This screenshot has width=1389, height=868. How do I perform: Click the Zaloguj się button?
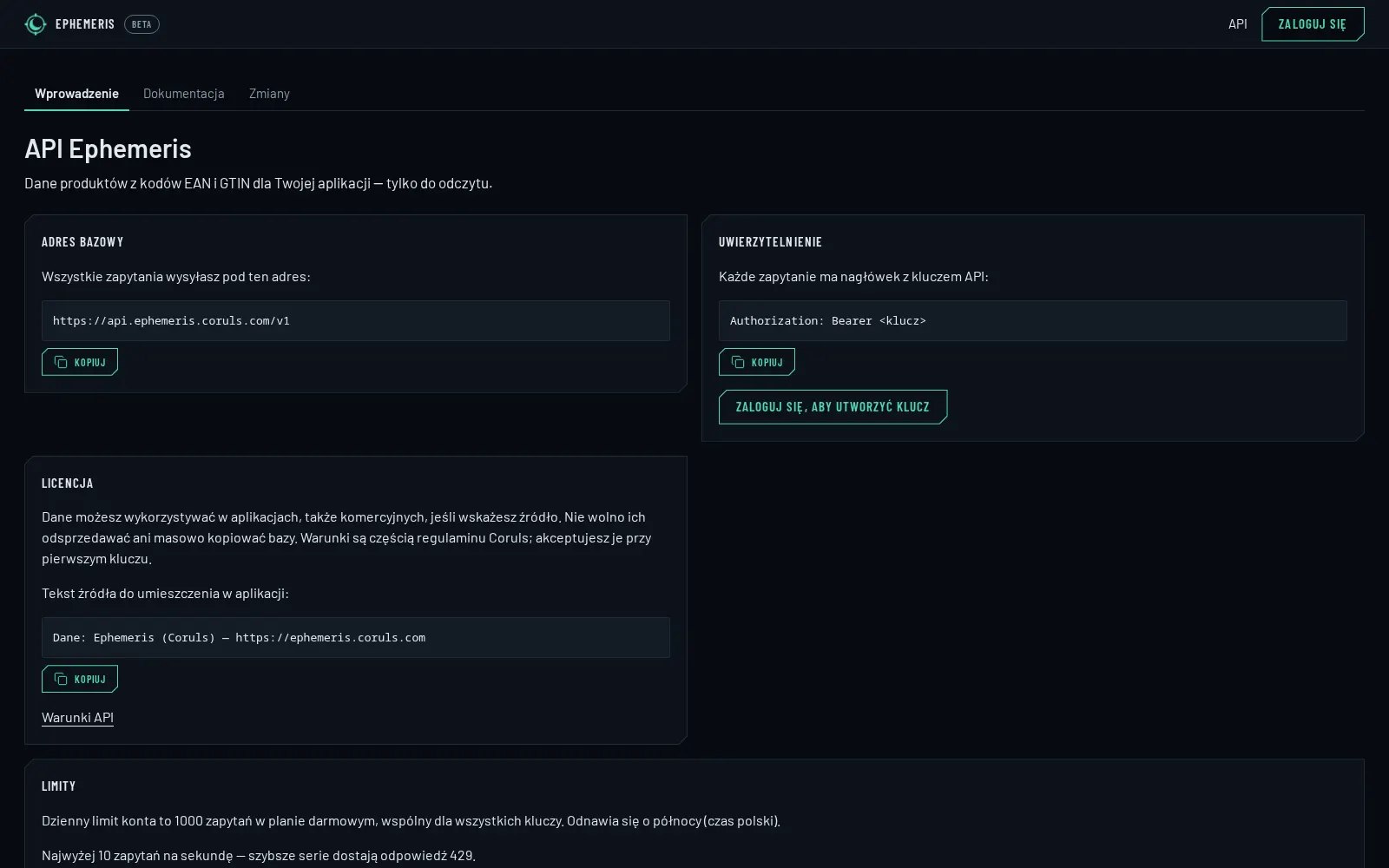(1313, 24)
